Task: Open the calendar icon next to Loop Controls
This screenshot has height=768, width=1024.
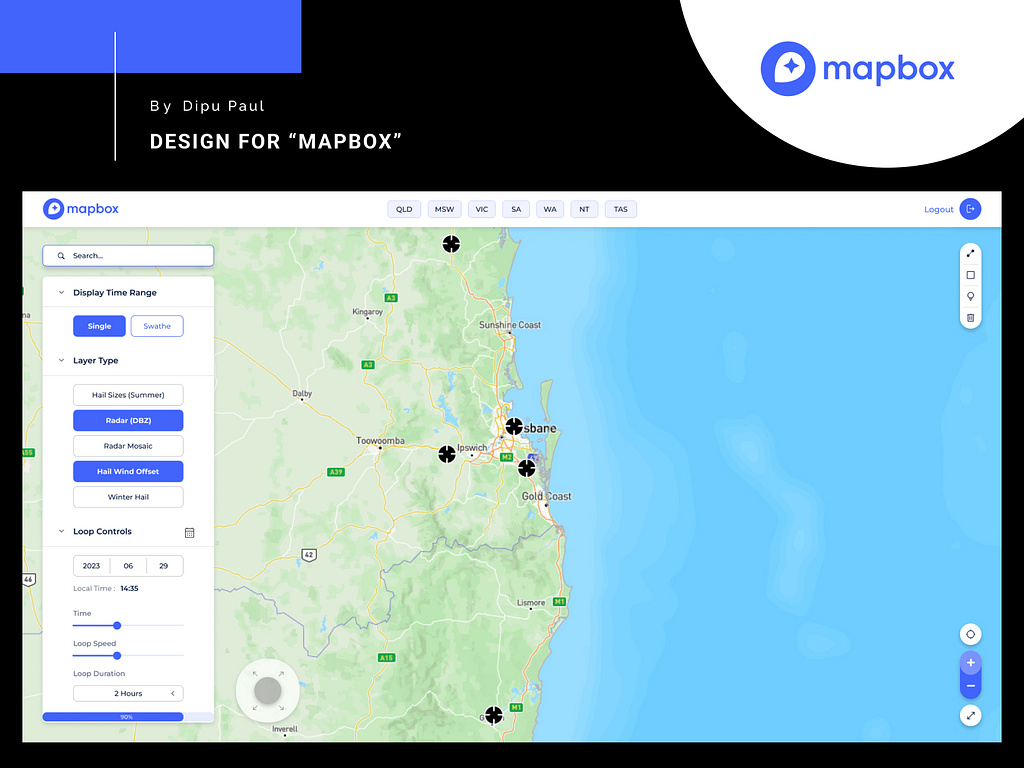Action: coord(189,532)
